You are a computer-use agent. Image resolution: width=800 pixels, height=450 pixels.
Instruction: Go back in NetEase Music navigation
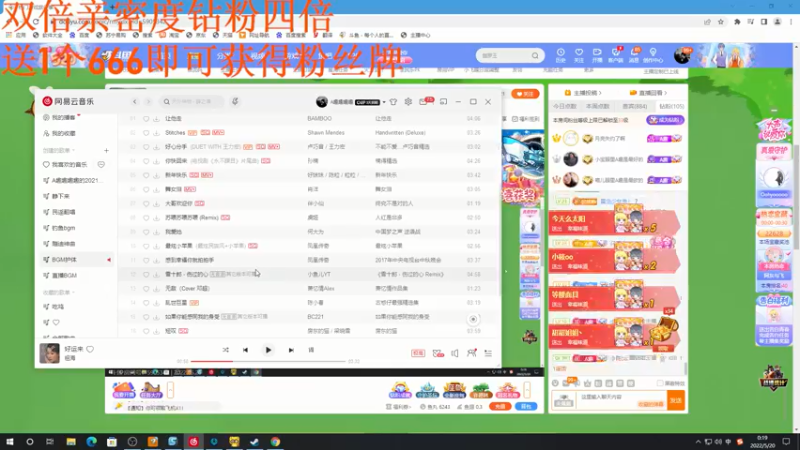(135, 102)
